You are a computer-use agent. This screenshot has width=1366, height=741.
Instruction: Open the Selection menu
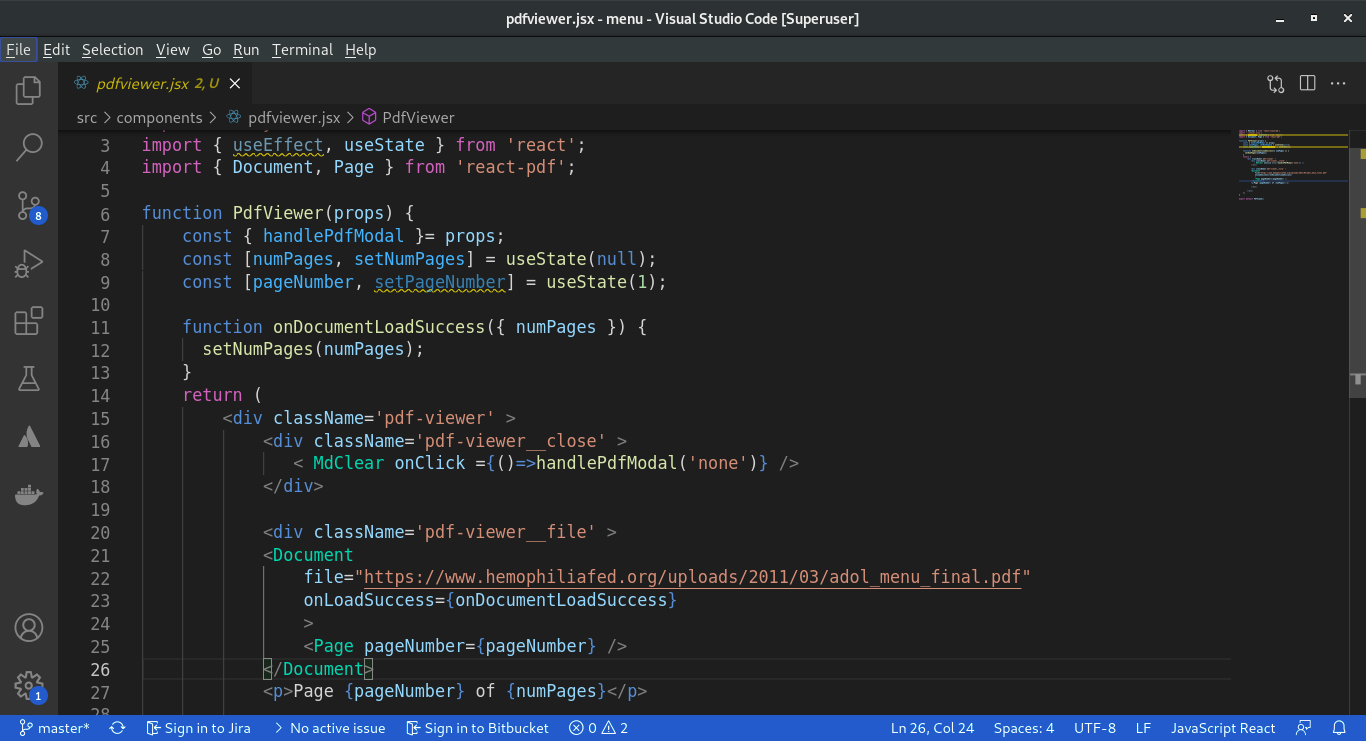112,49
